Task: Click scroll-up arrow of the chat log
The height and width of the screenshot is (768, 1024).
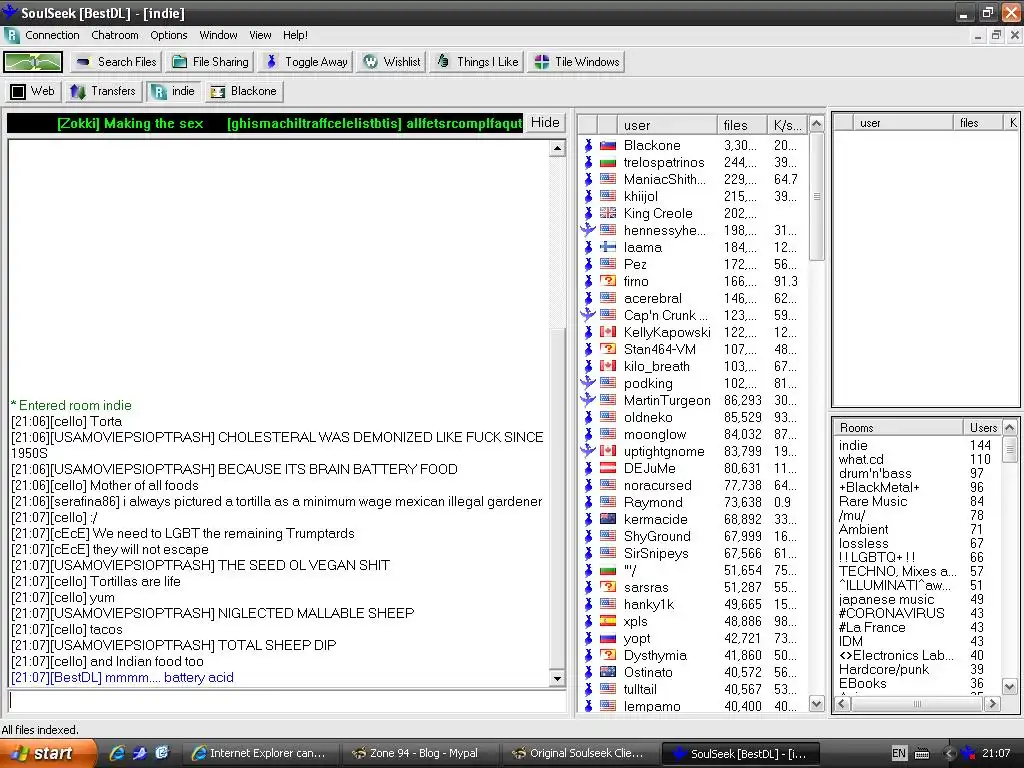Action: pyautogui.click(x=557, y=148)
